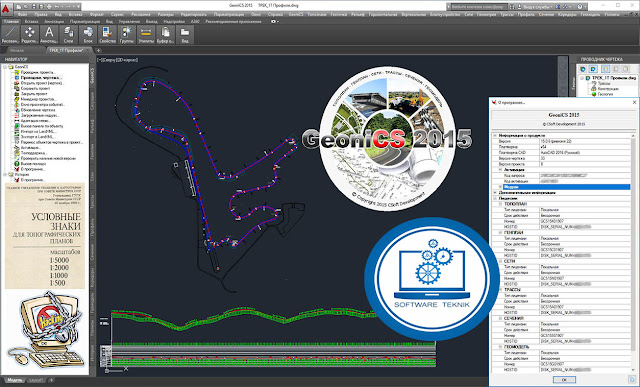
Task: Collapse Активация section in About dialog
Action: pyautogui.click(x=500, y=169)
